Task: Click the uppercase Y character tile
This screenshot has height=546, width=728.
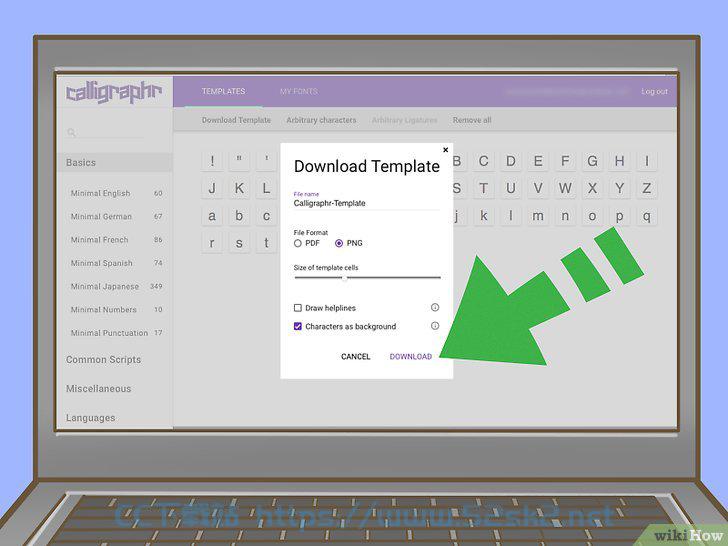Action: 619,188
